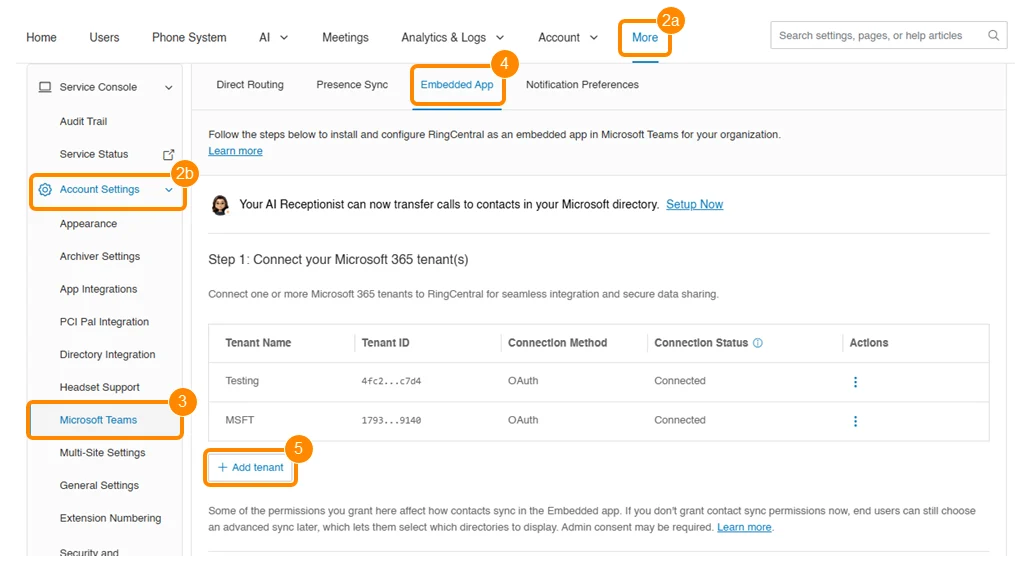The width and height of the screenshot is (1034, 572).
Task: Open Service Status in sidebar
Action: (x=94, y=154)
